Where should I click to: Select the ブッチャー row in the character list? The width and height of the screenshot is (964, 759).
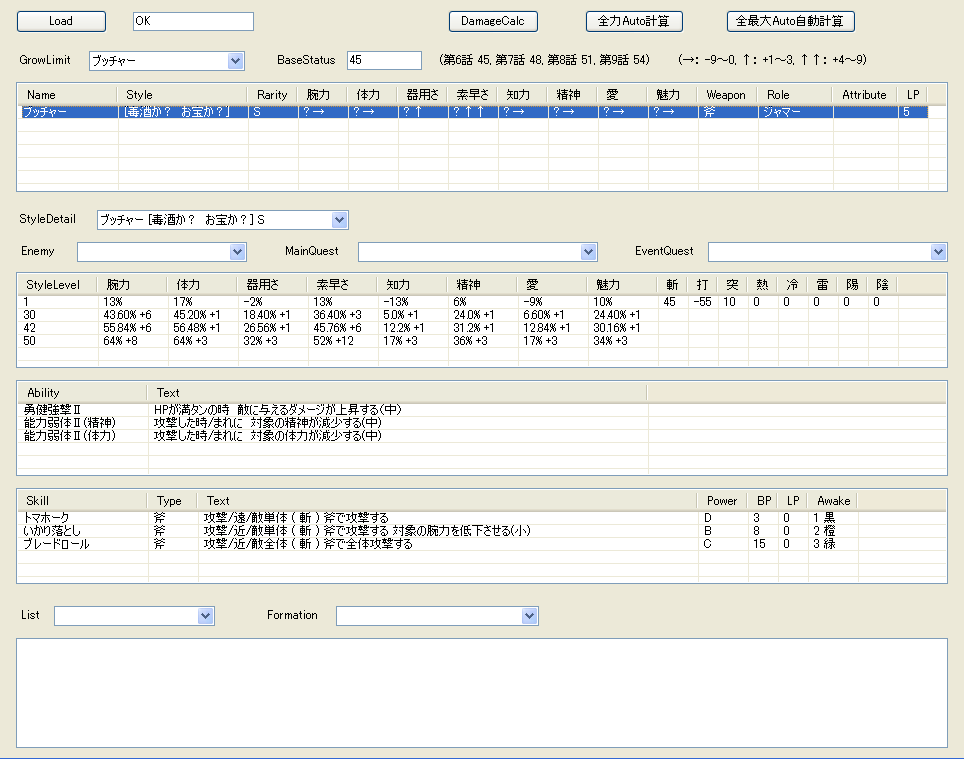point(472,112)
